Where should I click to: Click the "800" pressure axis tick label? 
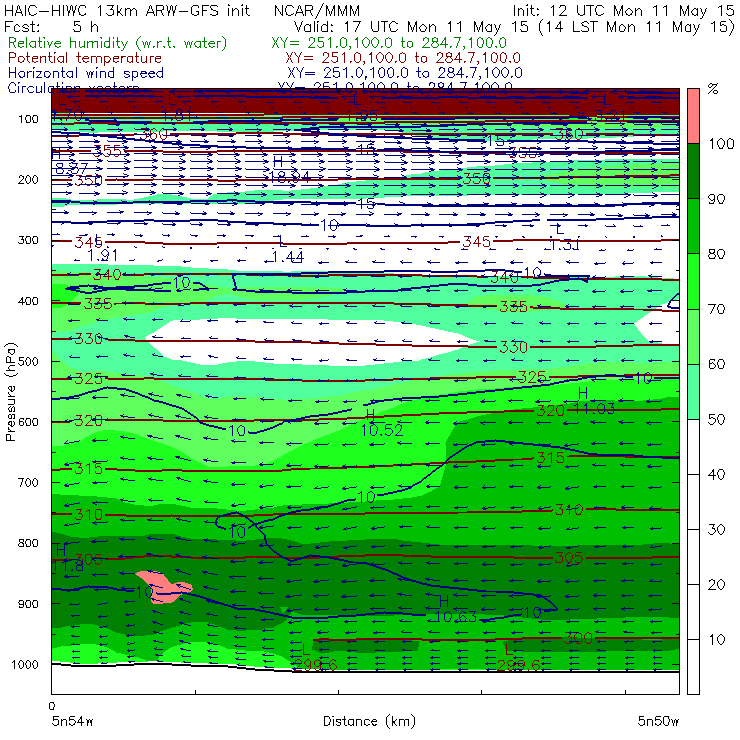(x=28, y=543)
